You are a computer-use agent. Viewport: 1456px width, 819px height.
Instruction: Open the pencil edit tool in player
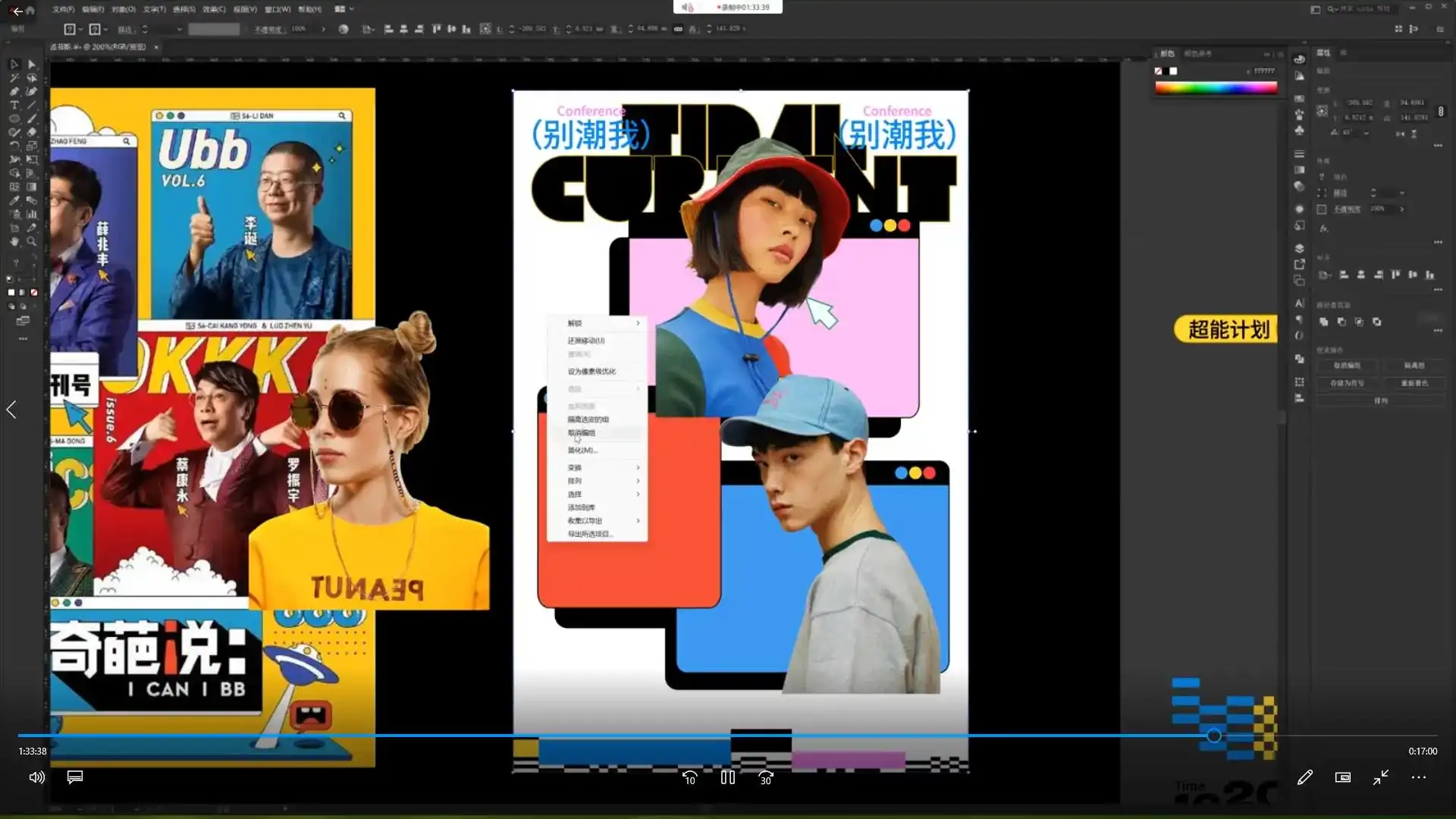pos(1304,777)
